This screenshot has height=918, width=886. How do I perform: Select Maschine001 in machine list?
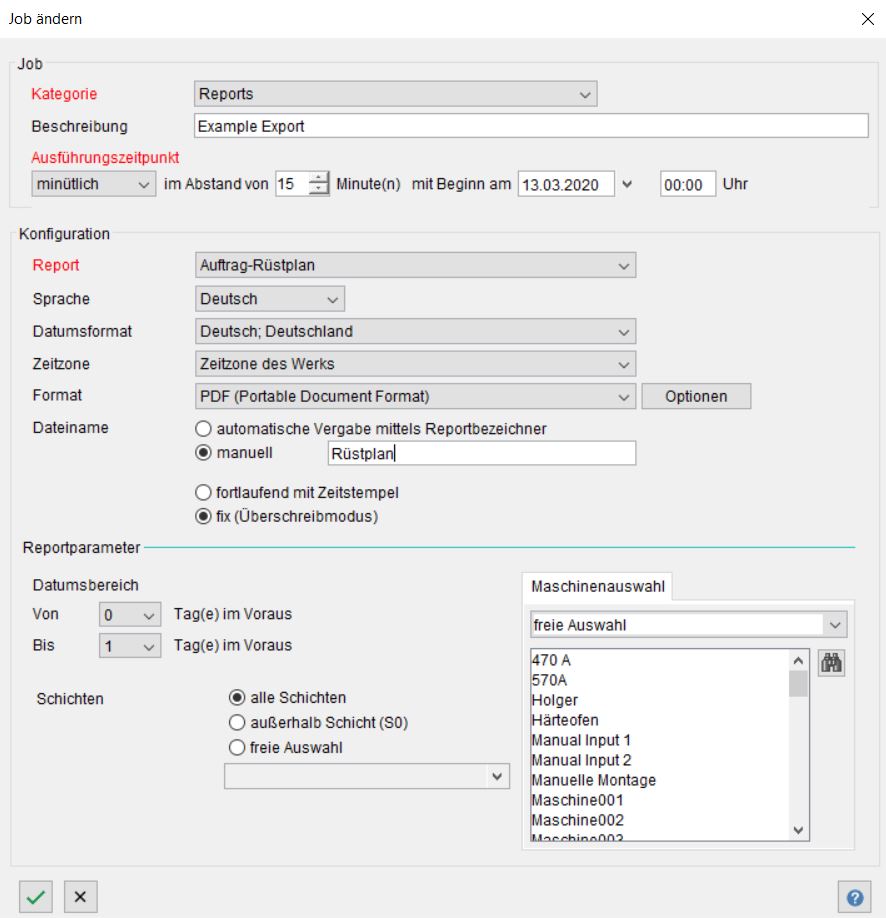pos(660,800)
